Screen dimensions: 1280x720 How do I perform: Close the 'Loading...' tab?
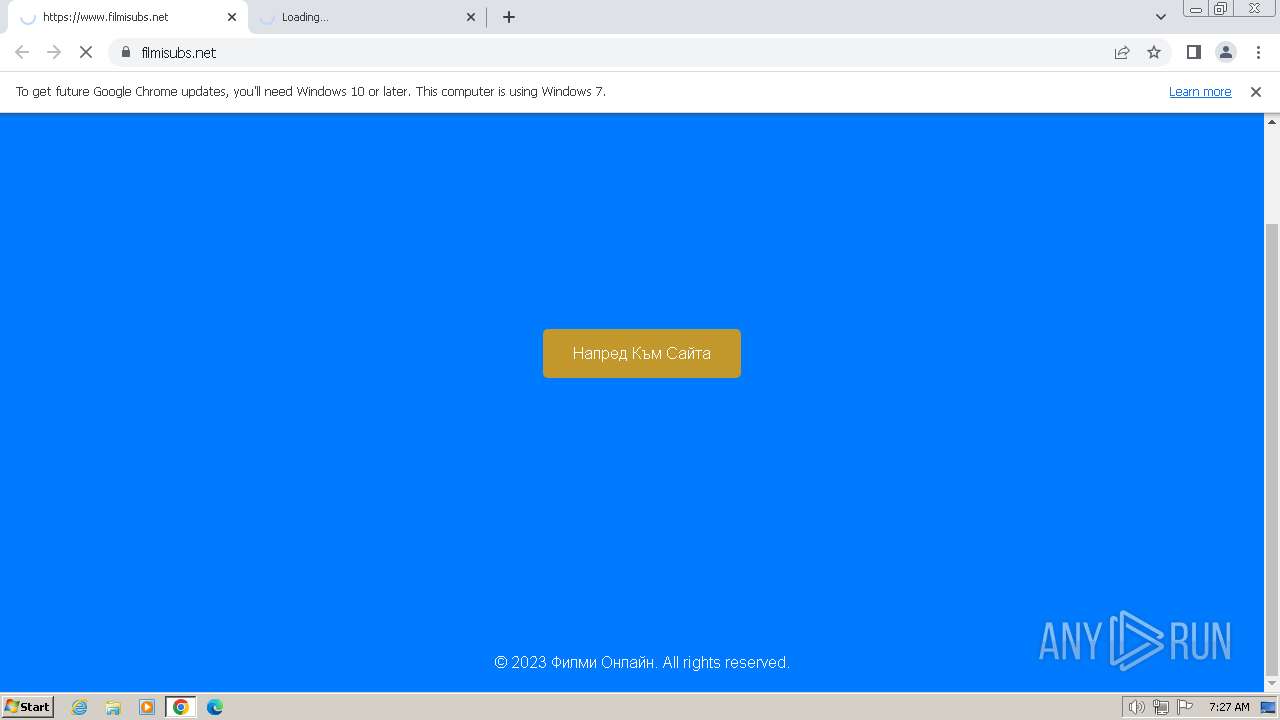(471, 17)
